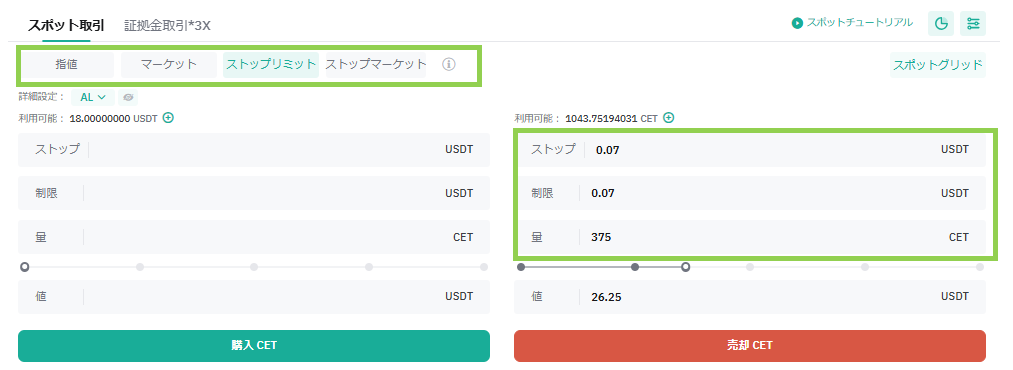
Task: Click the sell-side slider handle
Action: point(685,267)
